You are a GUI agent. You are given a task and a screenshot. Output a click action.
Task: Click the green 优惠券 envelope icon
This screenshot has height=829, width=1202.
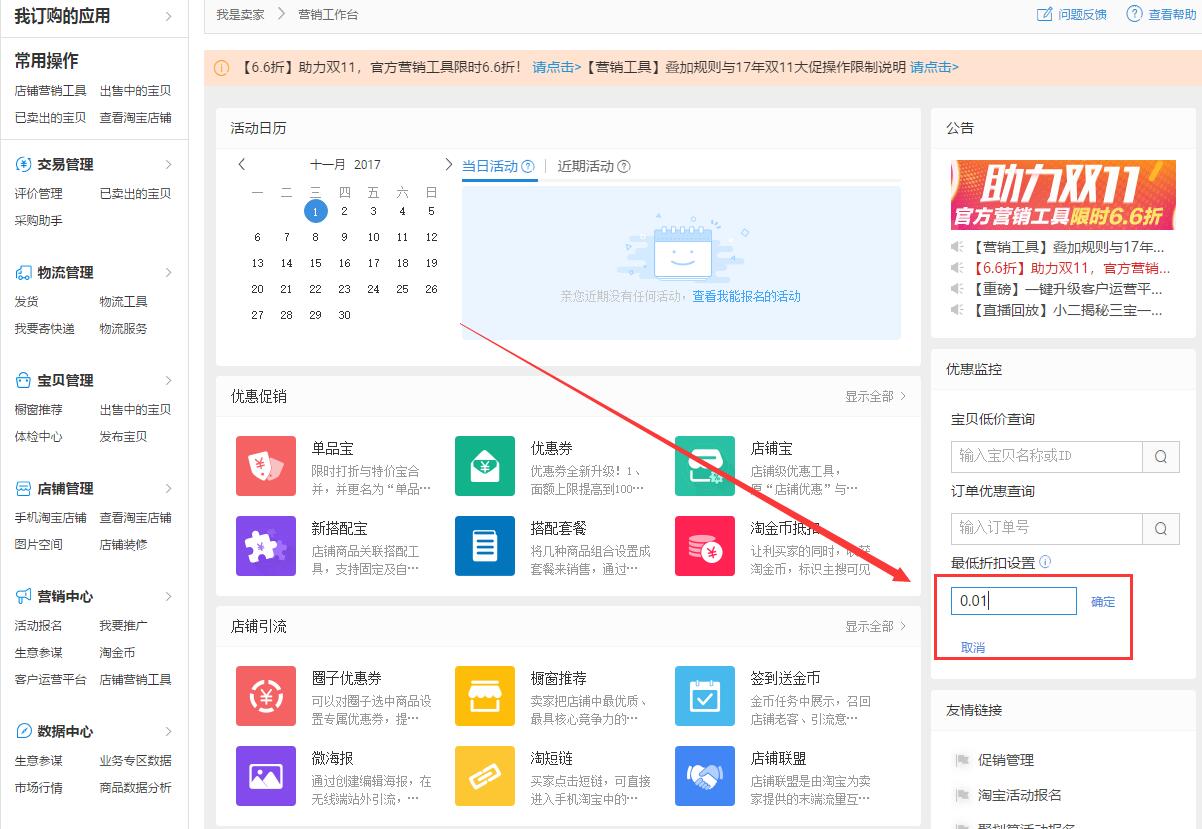(485, 466)
